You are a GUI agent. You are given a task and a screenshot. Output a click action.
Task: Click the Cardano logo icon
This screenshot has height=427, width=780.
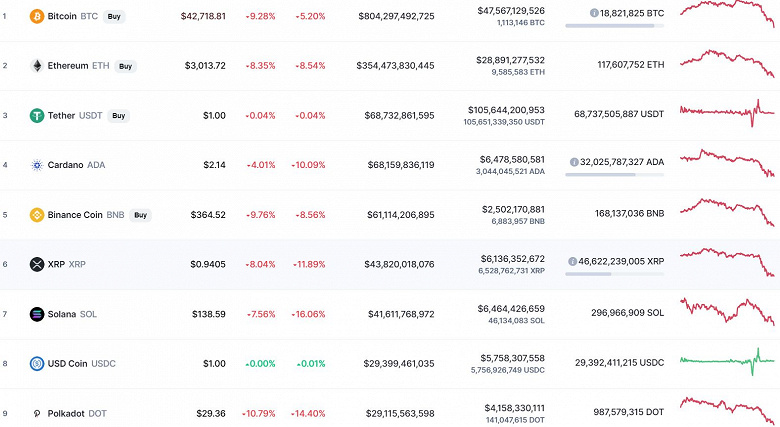click(x=37, y=165)
